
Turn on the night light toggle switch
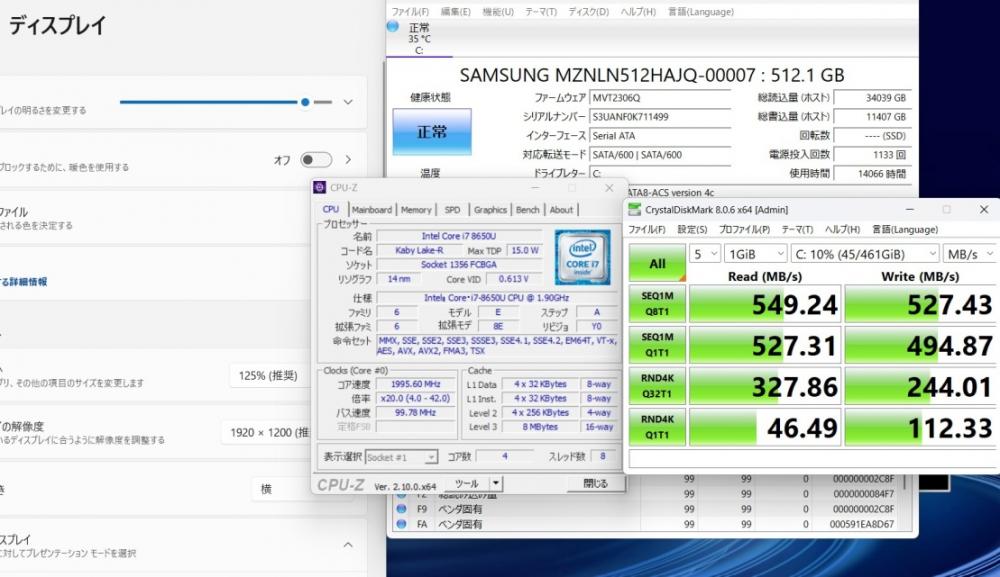316,159
